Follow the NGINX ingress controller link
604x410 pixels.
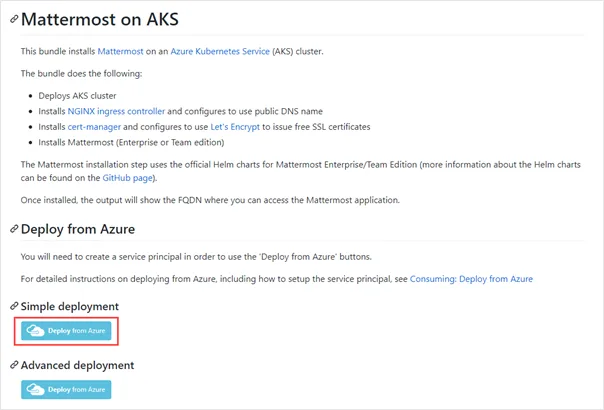coord(116,111)
